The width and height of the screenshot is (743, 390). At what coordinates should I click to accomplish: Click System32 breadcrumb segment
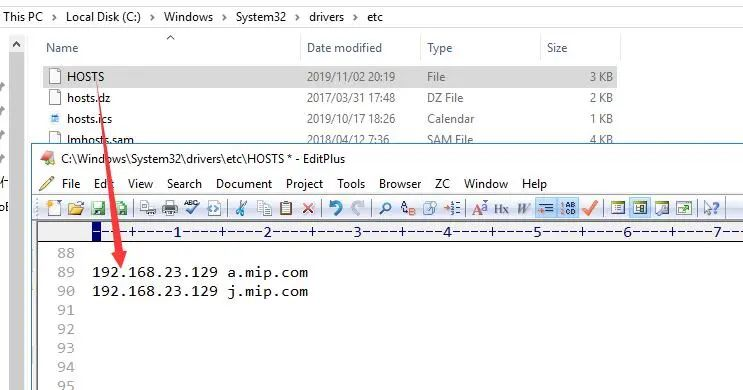tap(261, 17)
